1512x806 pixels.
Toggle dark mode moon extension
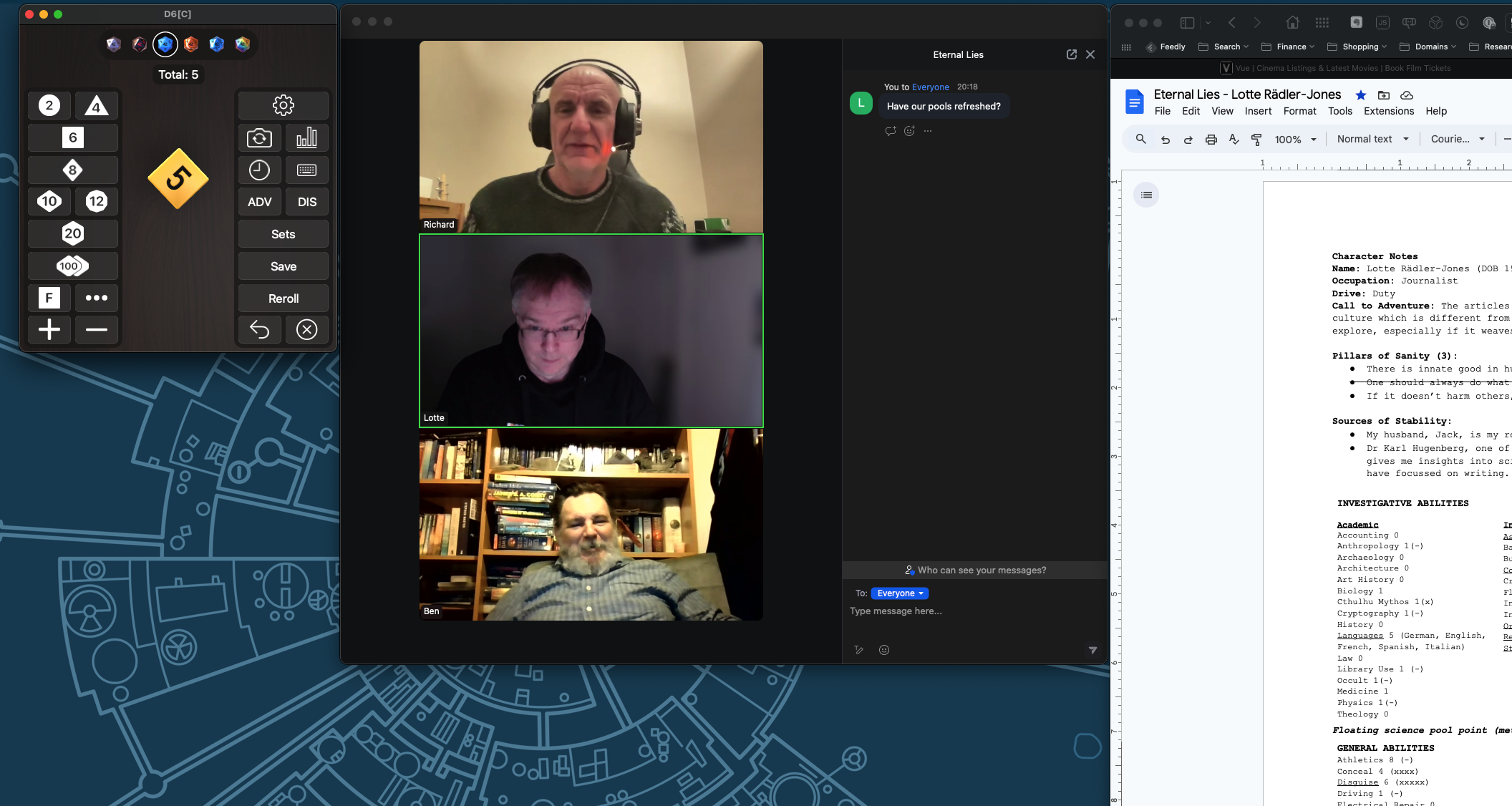1462,22
